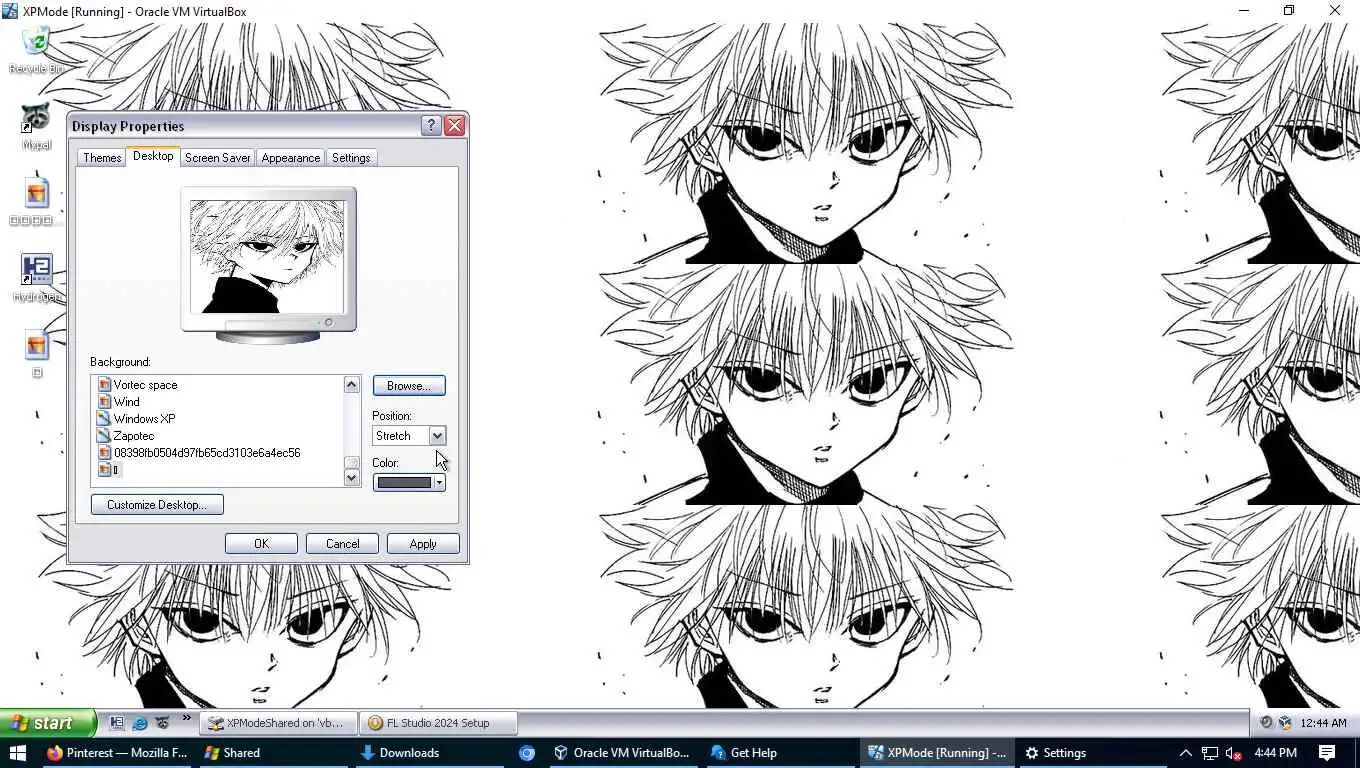Open the Recycle Bin desktop icon
The image size is (1360, 768).
tap(36, 50)
